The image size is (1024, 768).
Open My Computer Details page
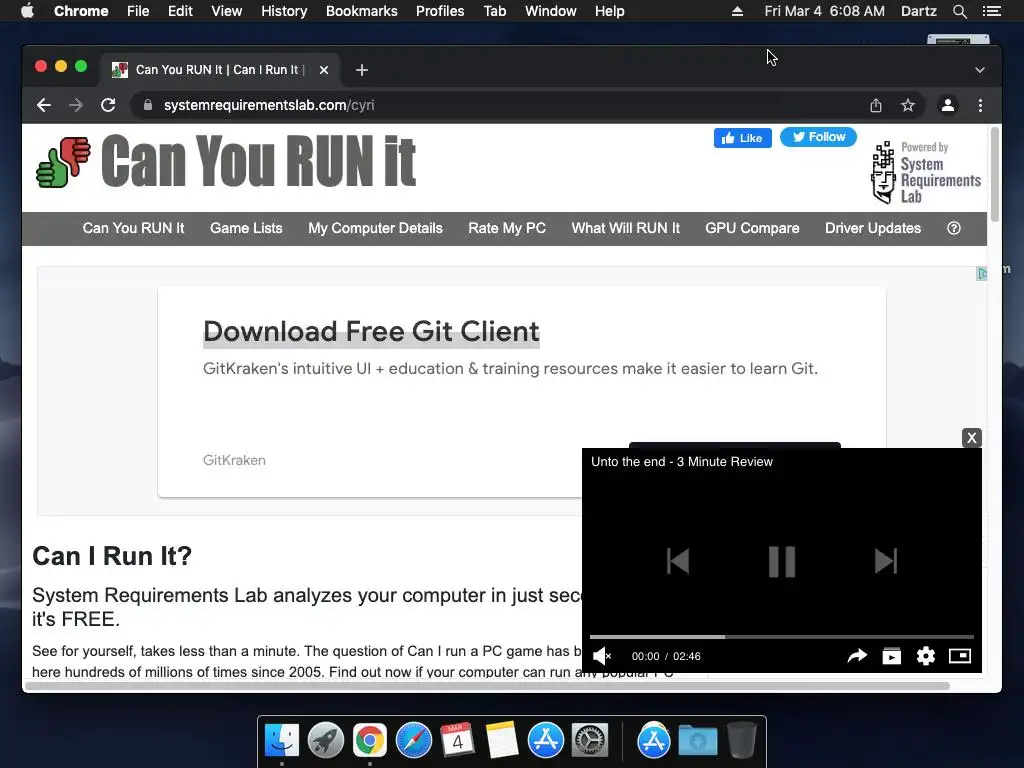pos(376,228)
